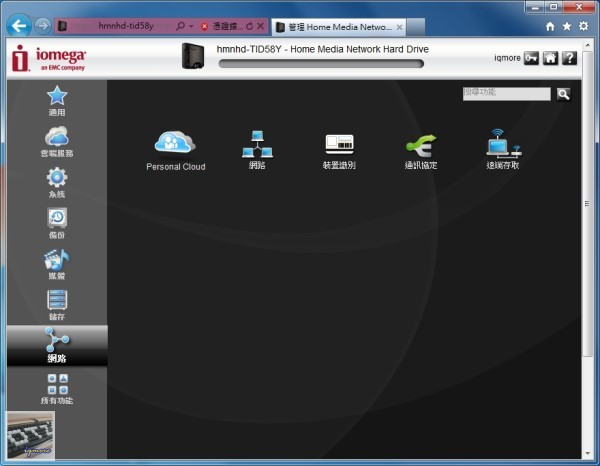Screen dimensions: 600x466
Task: Go back with the browser back arrow
Action: coord(18,26)
